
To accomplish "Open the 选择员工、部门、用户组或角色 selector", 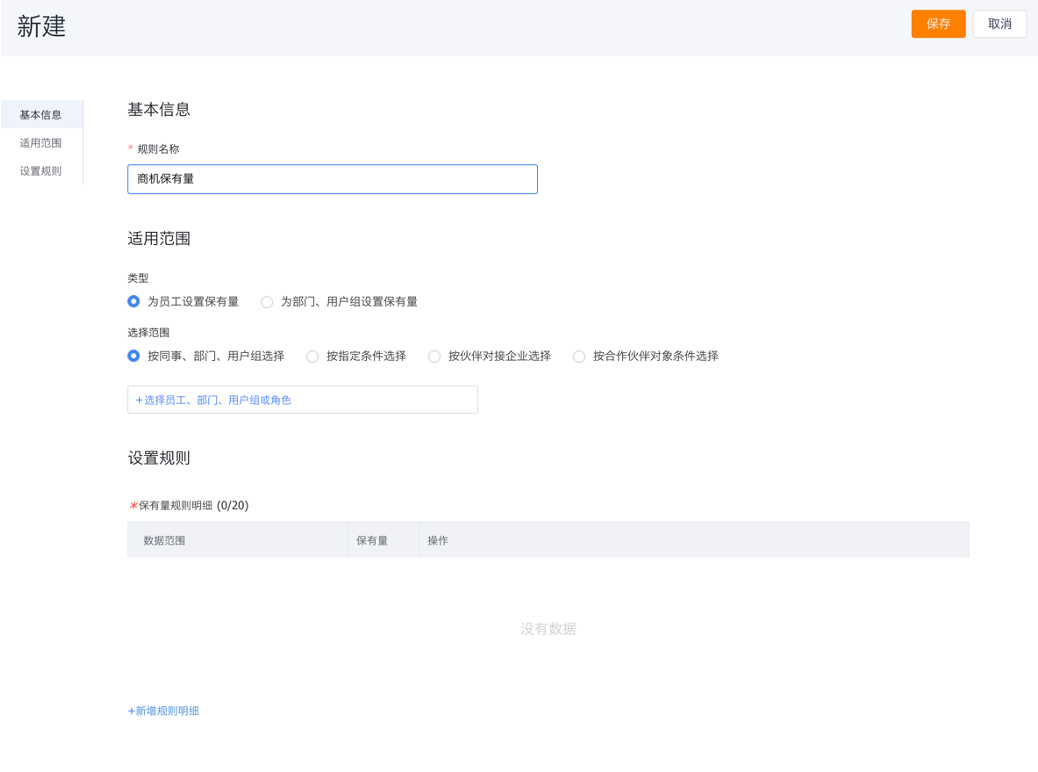I will point(302,400).
